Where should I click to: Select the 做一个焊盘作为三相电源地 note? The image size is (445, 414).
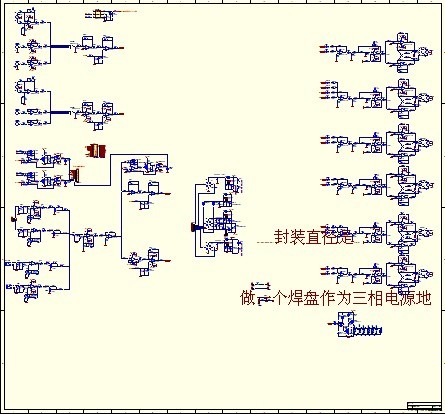pos(336,298)
